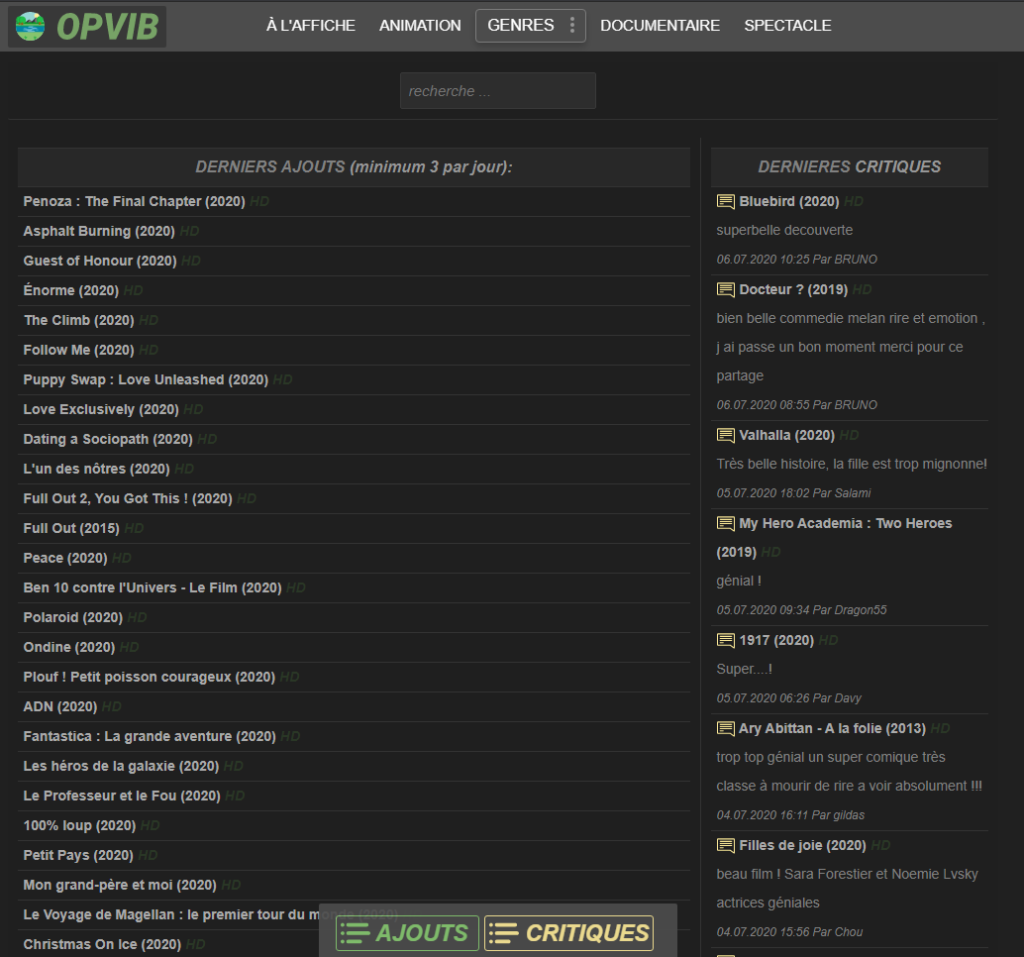Click '05.07.2020 18:02 Par Salami' timestamp
This screenshot has height=957, width=1024.
coord(793,493)
